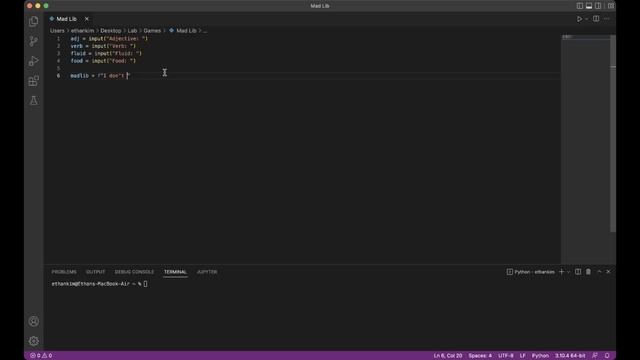Click on line 2 verb input
Image resolution: width=640 pixels, height=360 pixels.
pos(103,46)
